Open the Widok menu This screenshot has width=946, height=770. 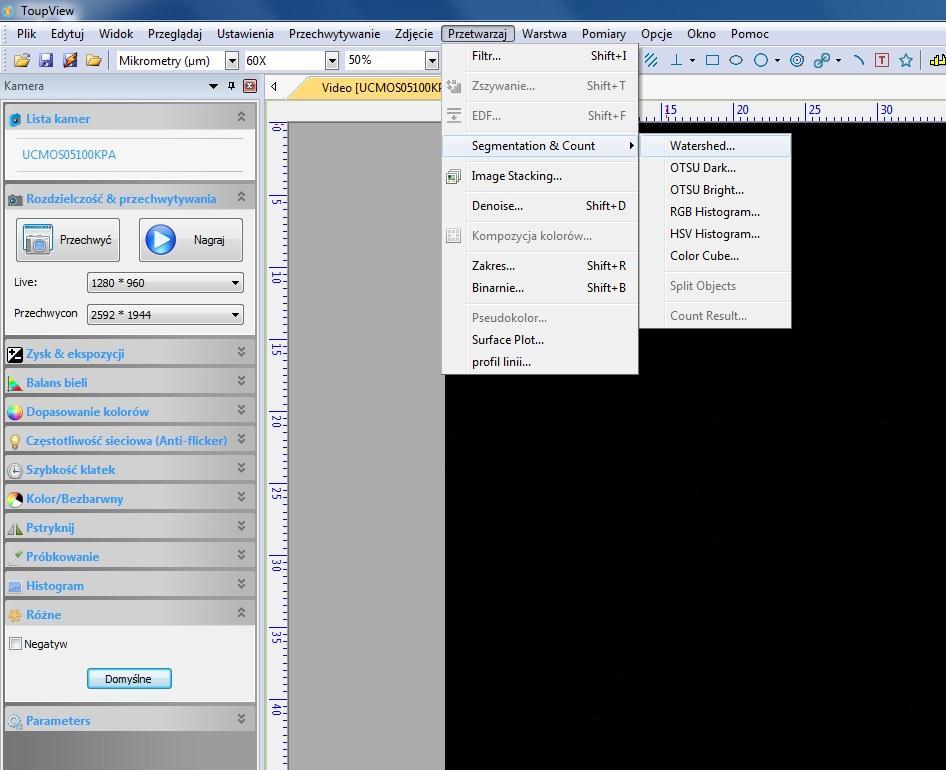(x=116, y=34)
